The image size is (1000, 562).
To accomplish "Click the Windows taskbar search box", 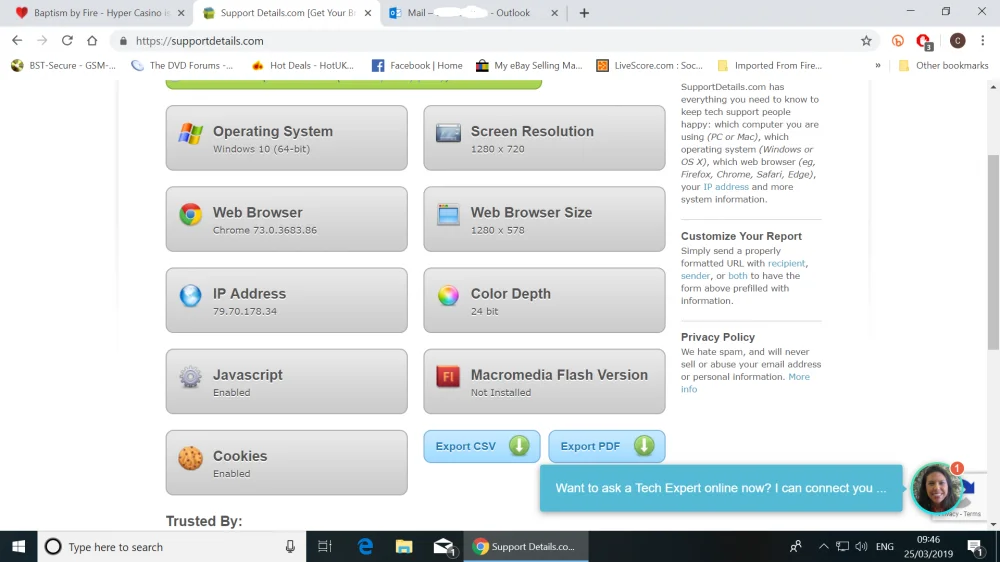I will click(172, 547).
